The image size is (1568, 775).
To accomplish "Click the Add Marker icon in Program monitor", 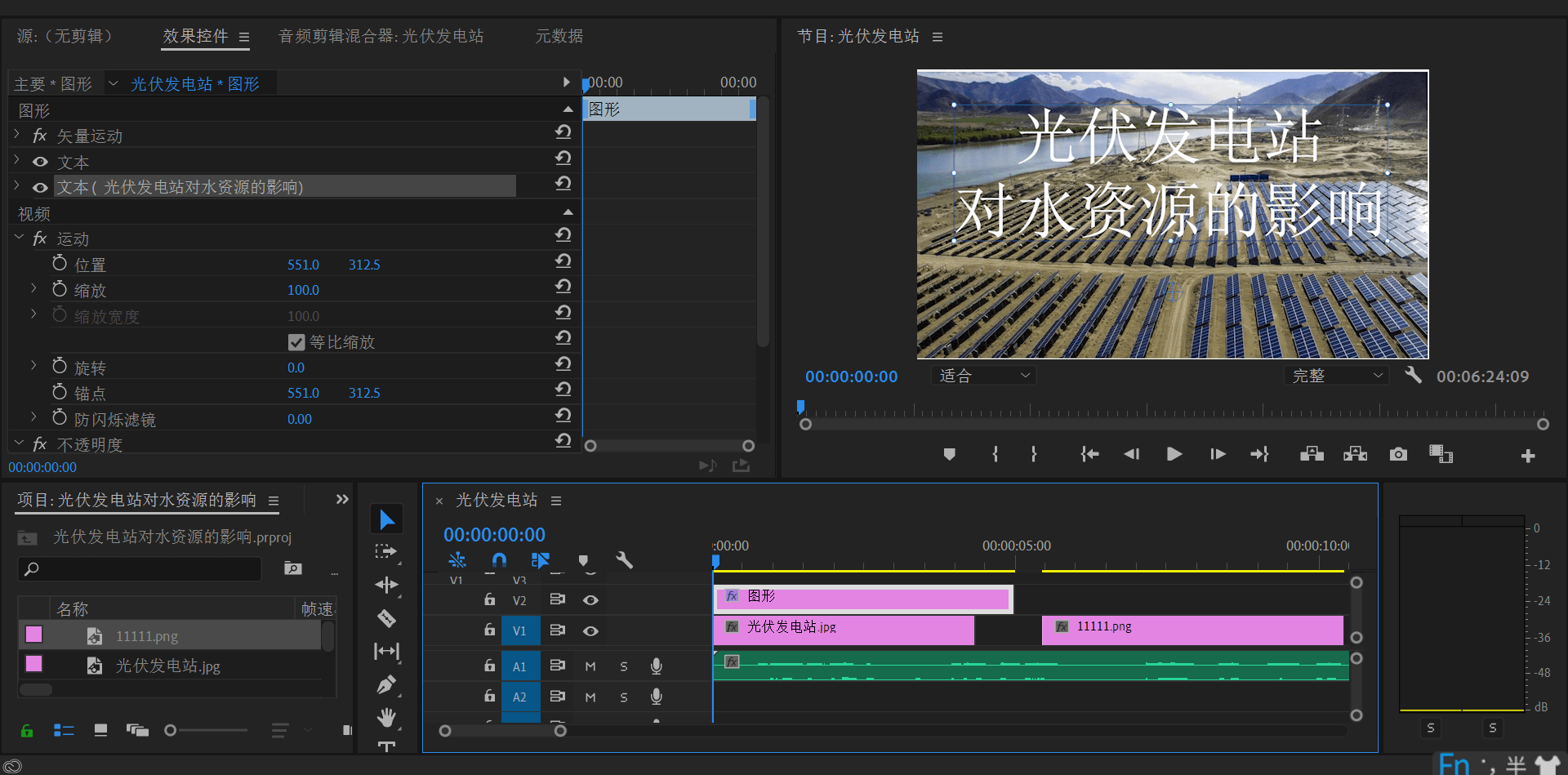I will [949, 454].
